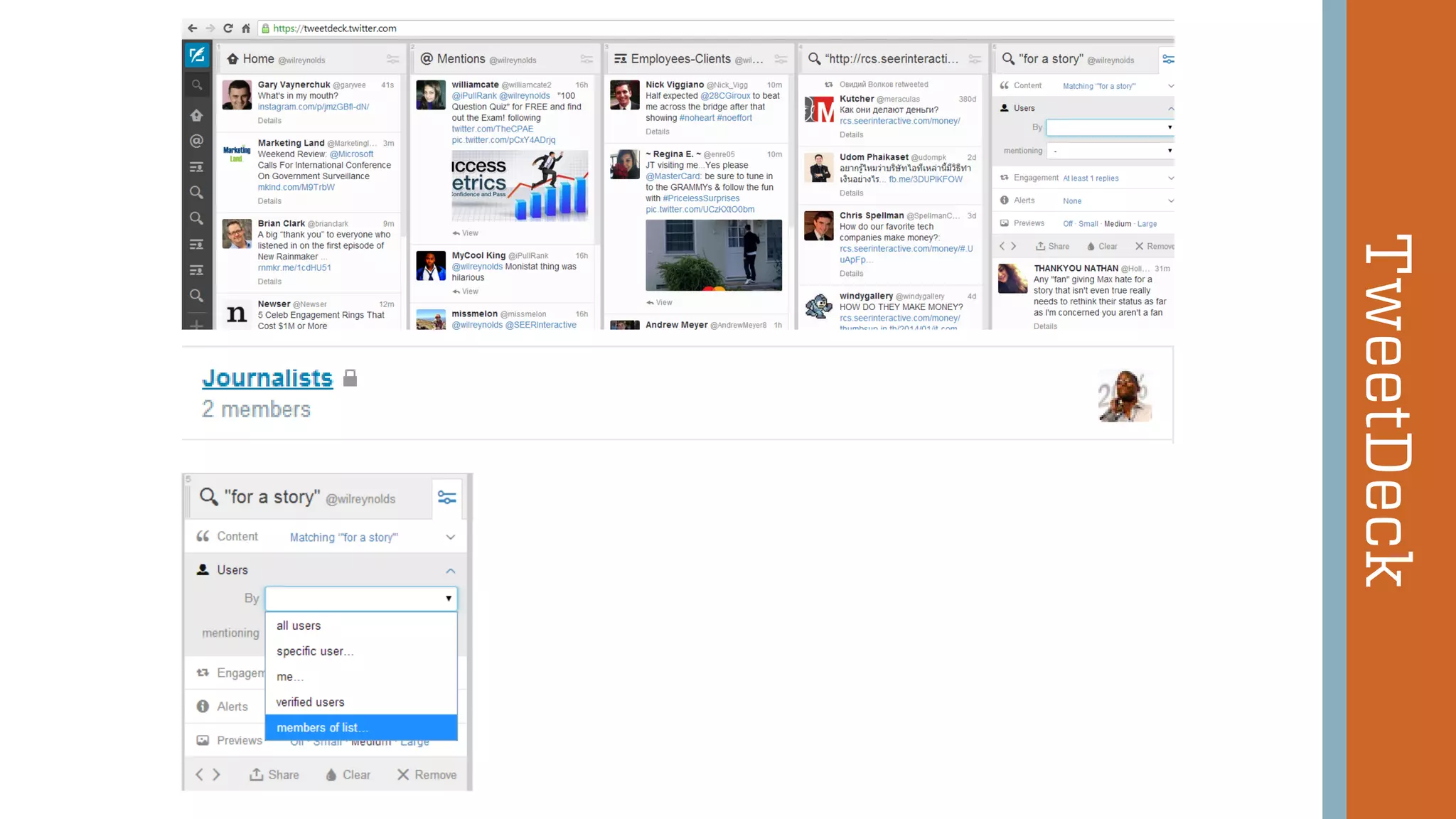The image size is (1456, 819).
Task: Open the By dropdown in enlarged panel
Action: pos(361,599)
